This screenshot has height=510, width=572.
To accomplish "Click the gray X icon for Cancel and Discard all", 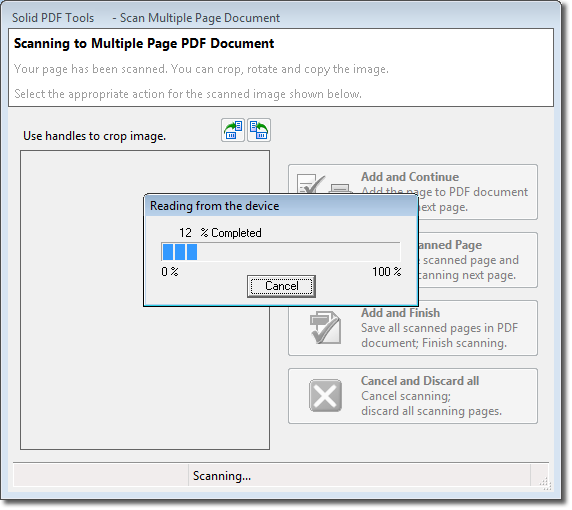I will (x=325, y=396).
